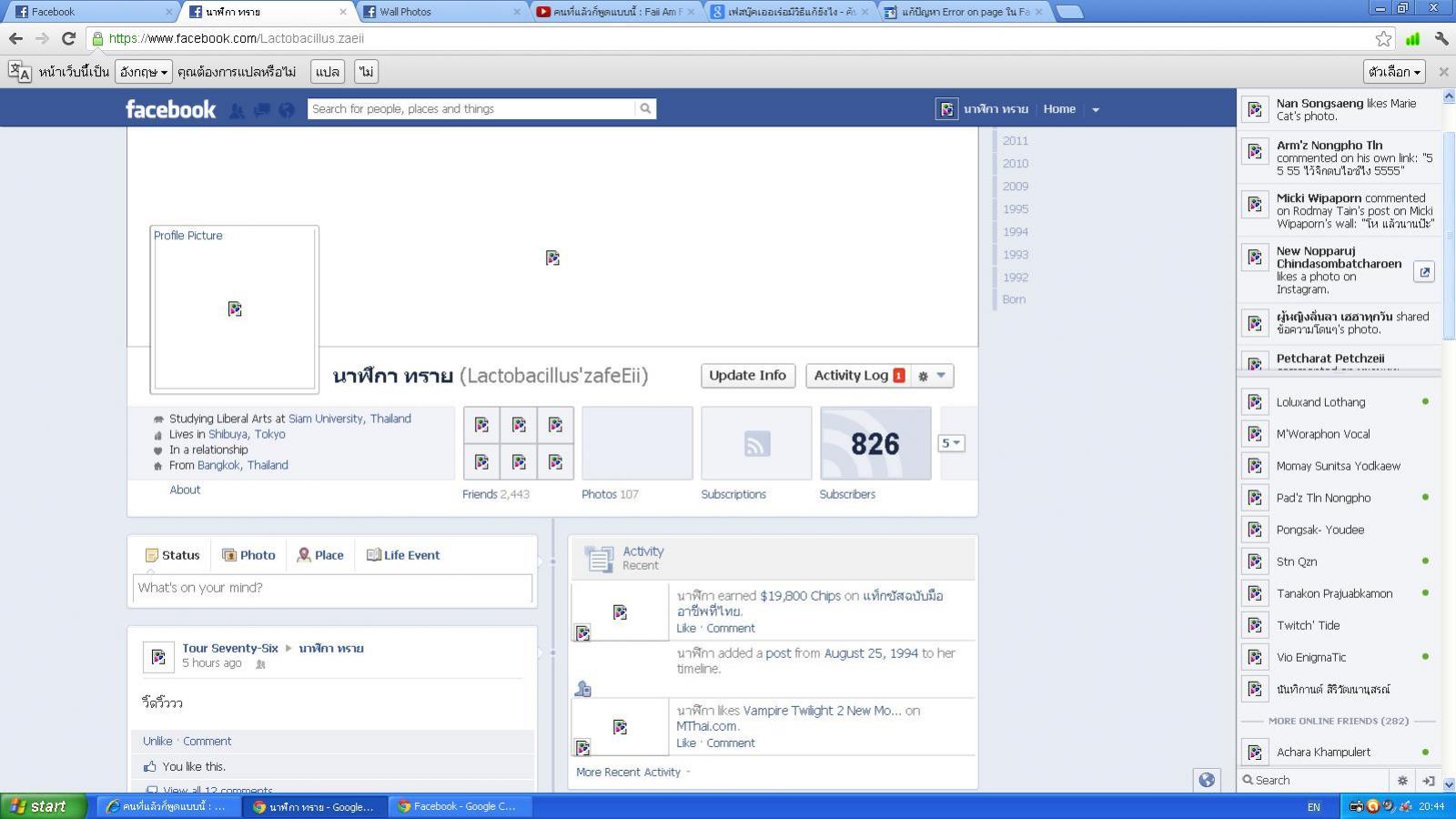
Task: Open the Shibuya, Tokyo link
Action: pyautogui.click(x=247, y=434)
